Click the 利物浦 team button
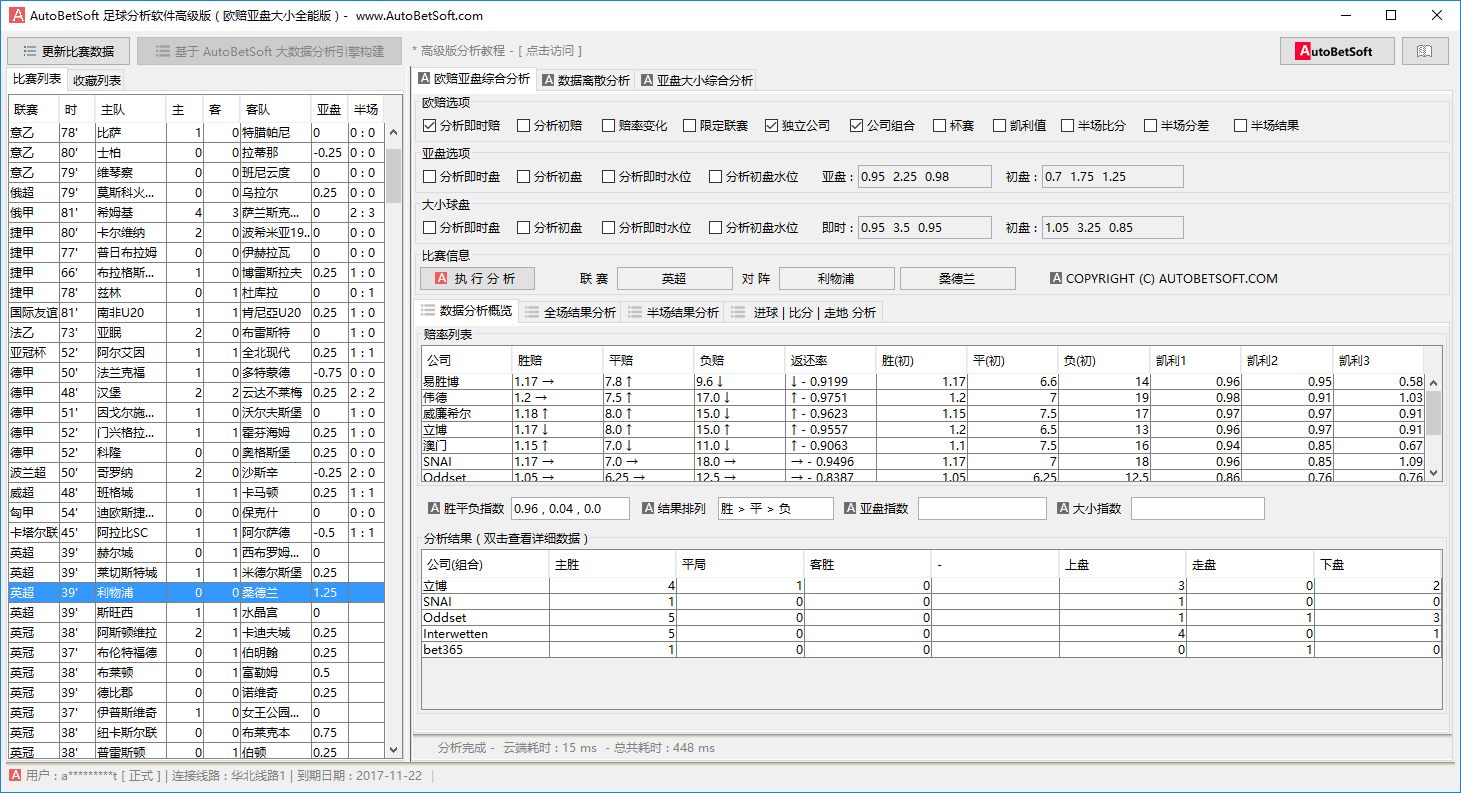Viewport: 1461px width, 793px height. [836, 278]
